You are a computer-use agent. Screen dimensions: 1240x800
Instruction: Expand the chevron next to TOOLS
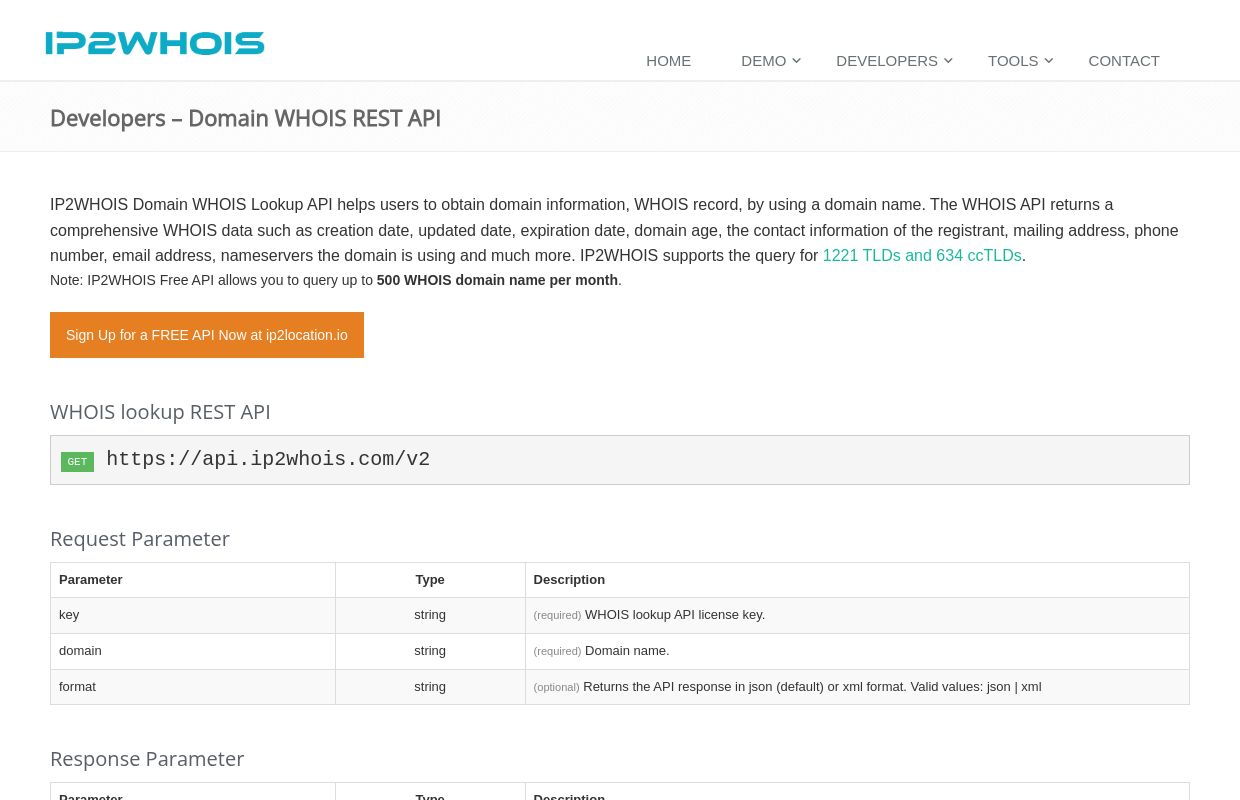1049,61
